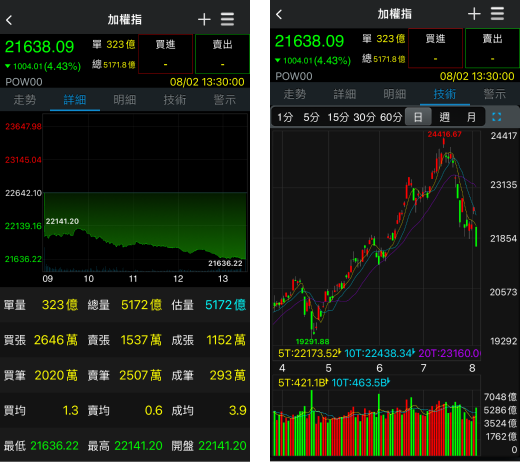This screenshot has height=462, width=520.
Task: Tap the 買張 2646萬 value
Action: pos(56,340)
